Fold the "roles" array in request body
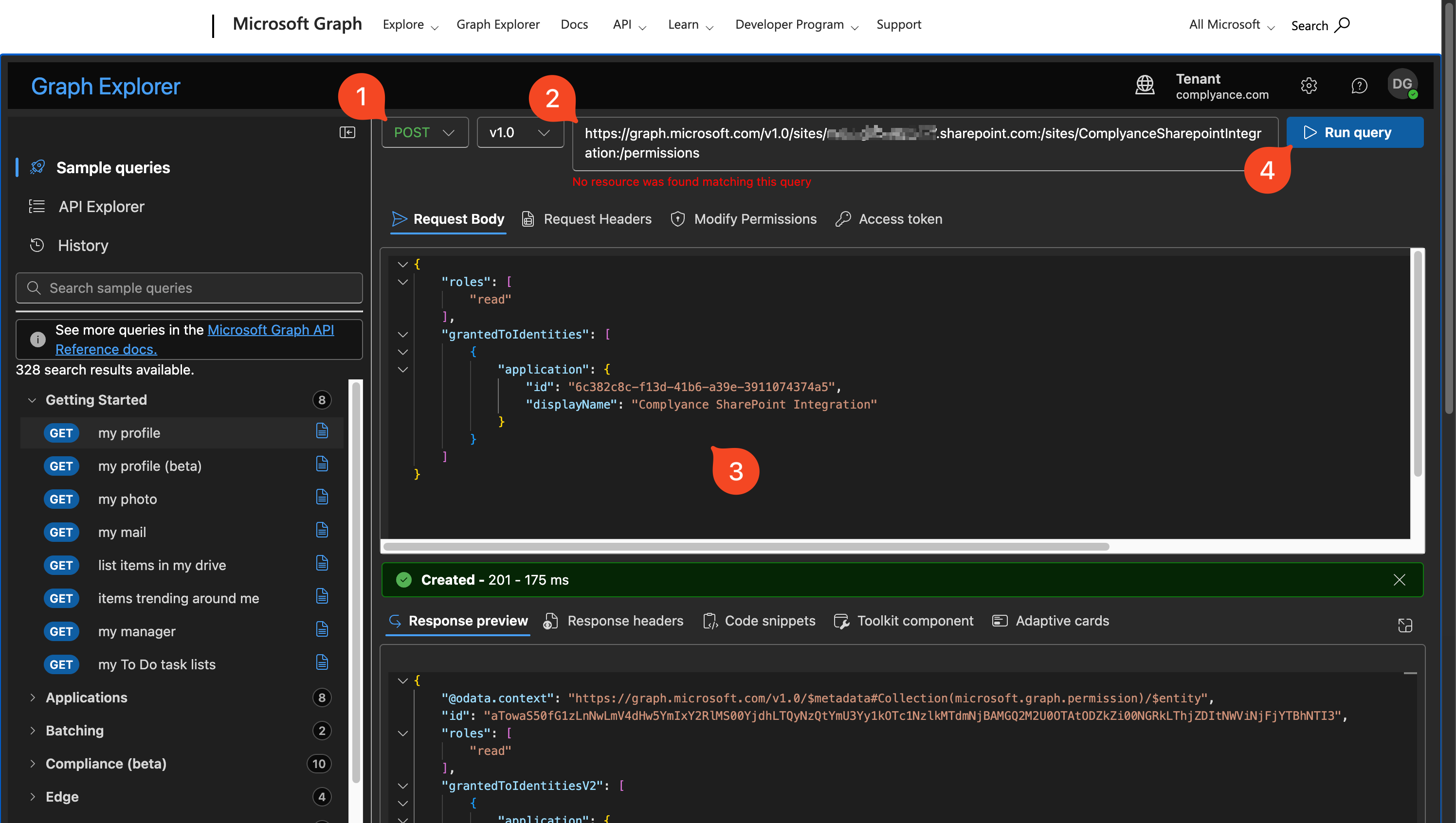The width and height of the screenshot is (1456, 823). (402, 282)
